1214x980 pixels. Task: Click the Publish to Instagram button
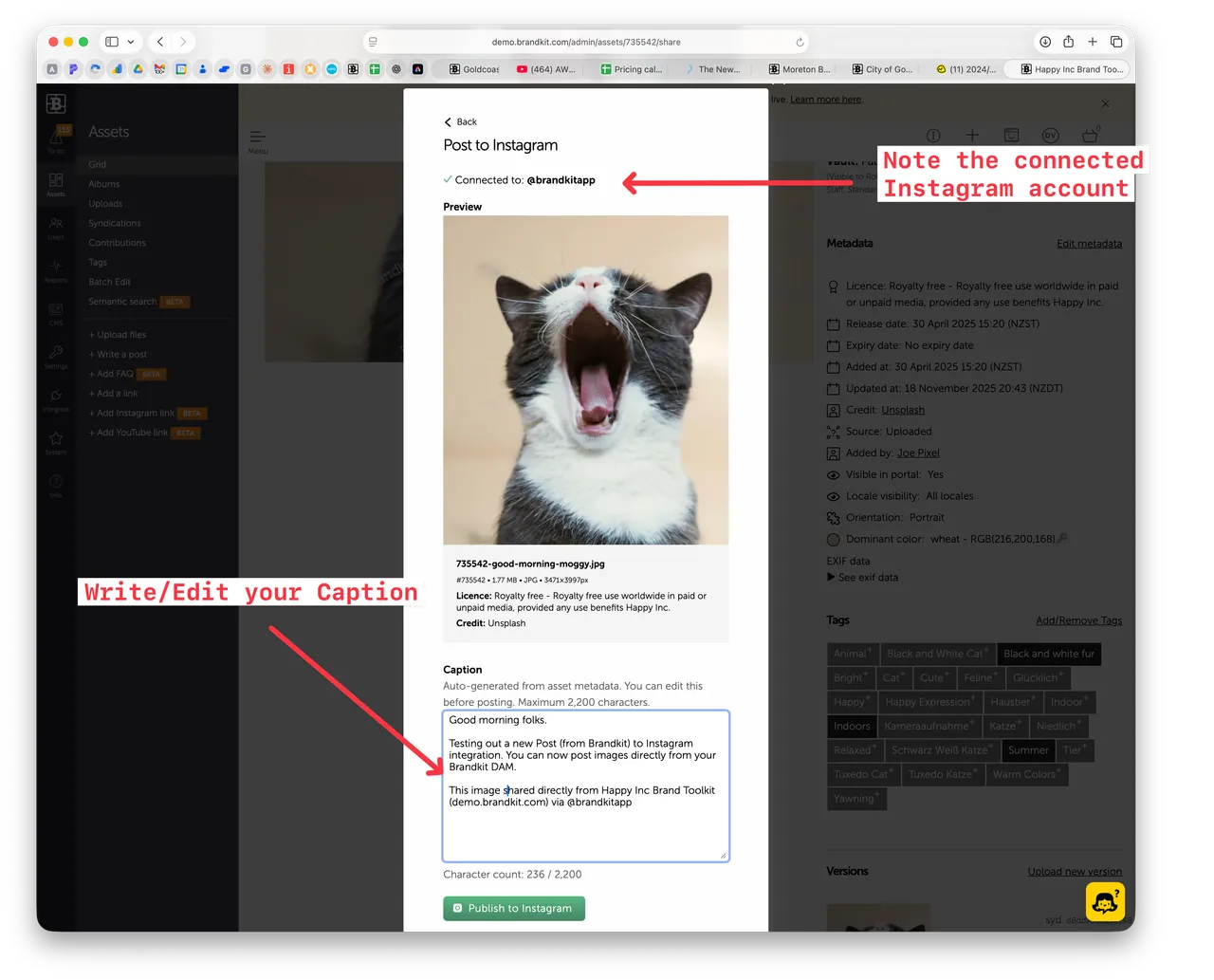tap(513, 908)
